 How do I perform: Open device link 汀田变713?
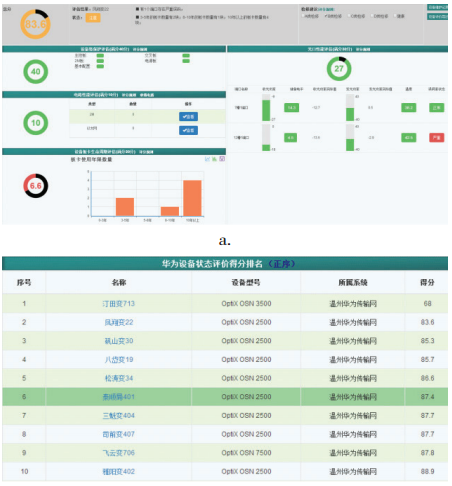point(119,304)
